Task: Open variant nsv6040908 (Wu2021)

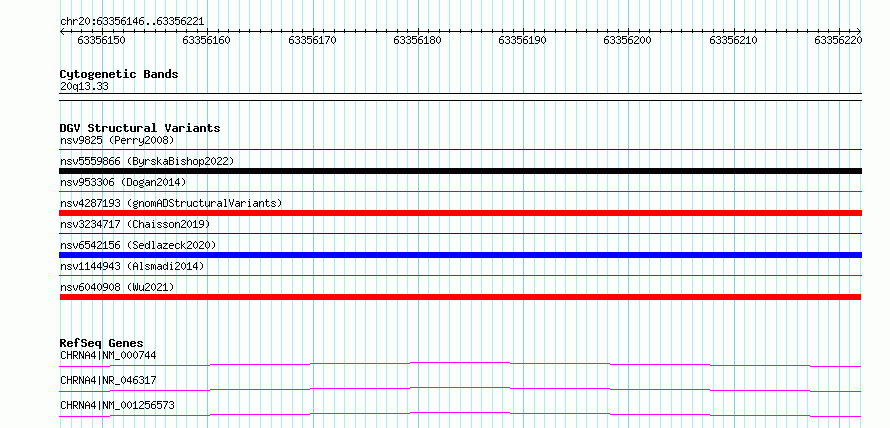Action: (x=117, y=288)
